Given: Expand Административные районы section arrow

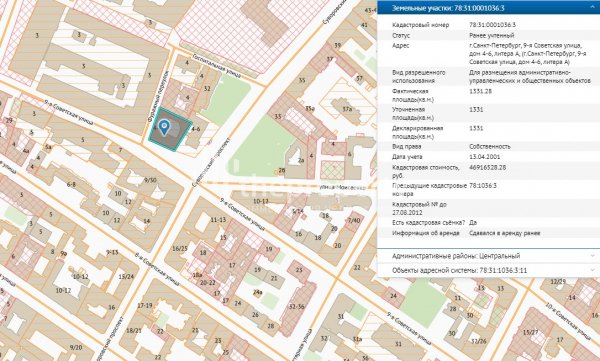Looking at the screenshot, I should tap(593, 256).
